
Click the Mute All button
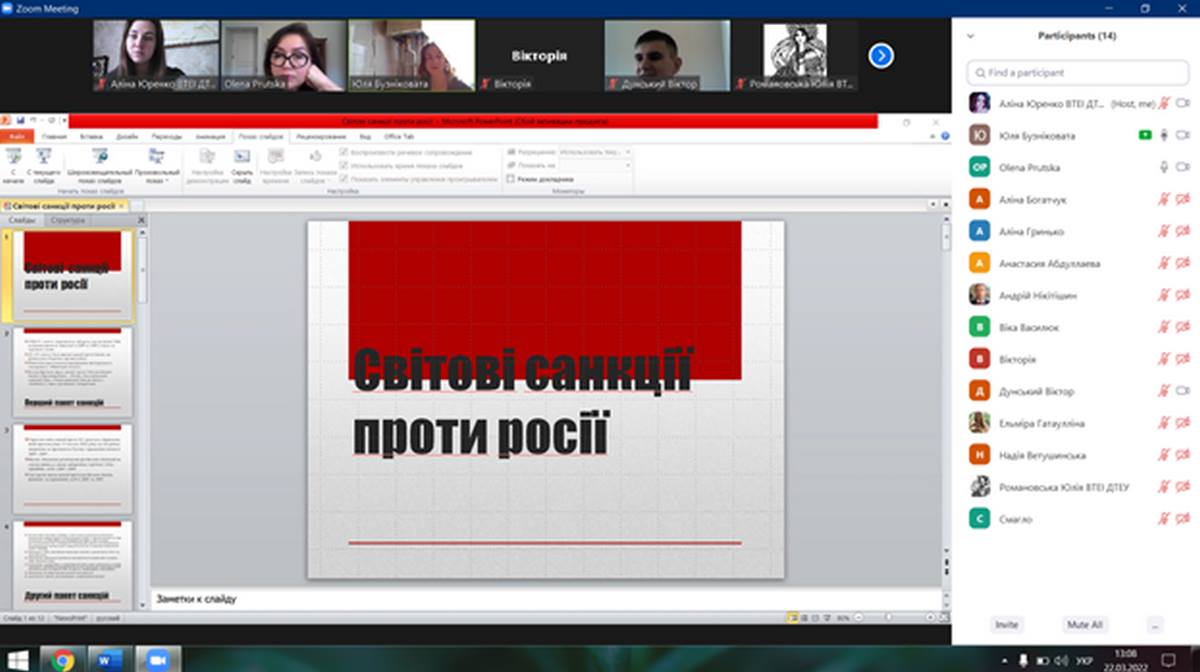click(1084, 625)
